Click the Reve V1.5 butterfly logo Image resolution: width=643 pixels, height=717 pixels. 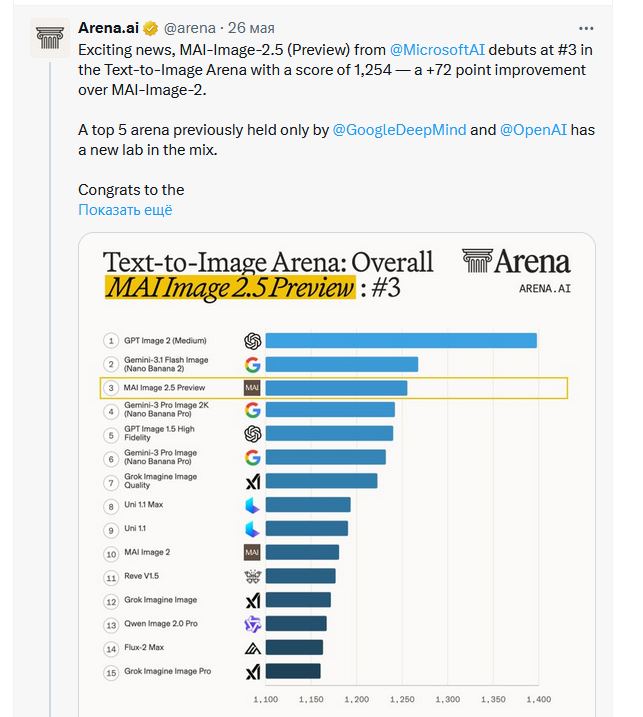[252, 576]
